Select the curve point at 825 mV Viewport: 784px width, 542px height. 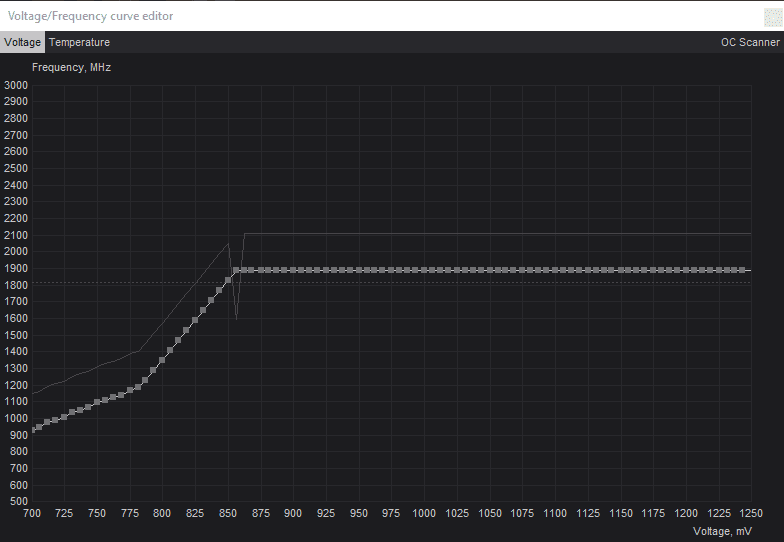[195, 320]
